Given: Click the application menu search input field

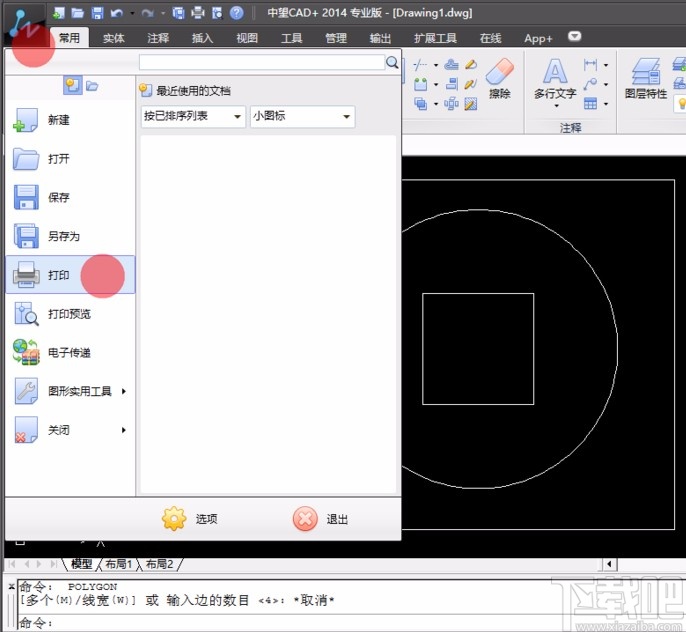Looking at the screenshot, I should point(262,63).
